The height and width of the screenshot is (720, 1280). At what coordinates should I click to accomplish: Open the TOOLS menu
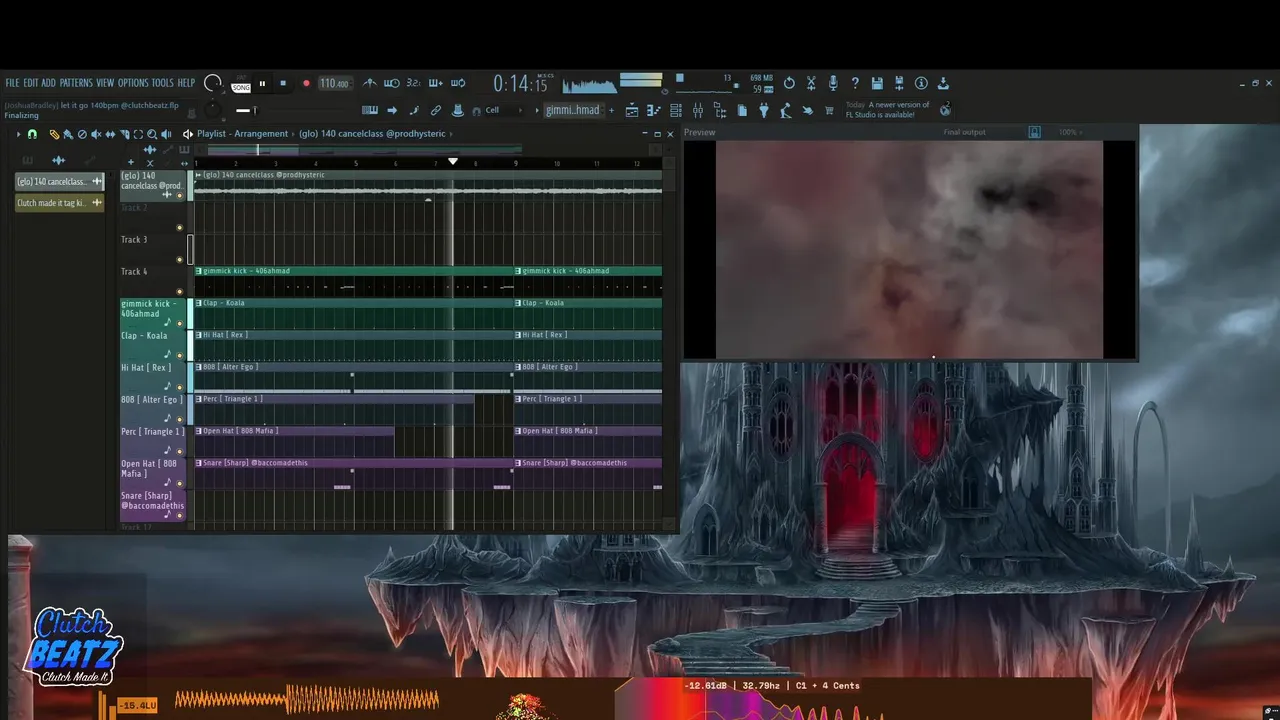tap(162, 83)
